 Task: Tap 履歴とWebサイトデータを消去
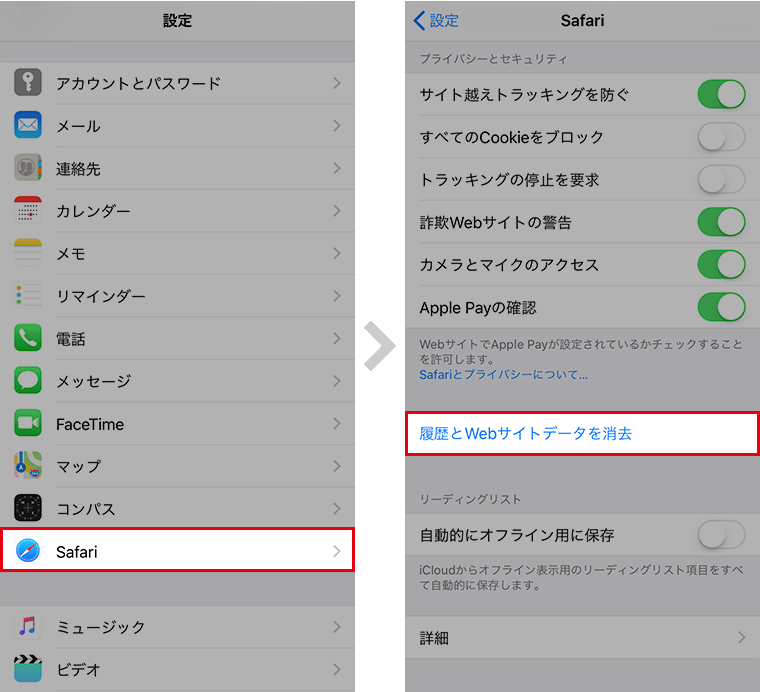point(525,433)
